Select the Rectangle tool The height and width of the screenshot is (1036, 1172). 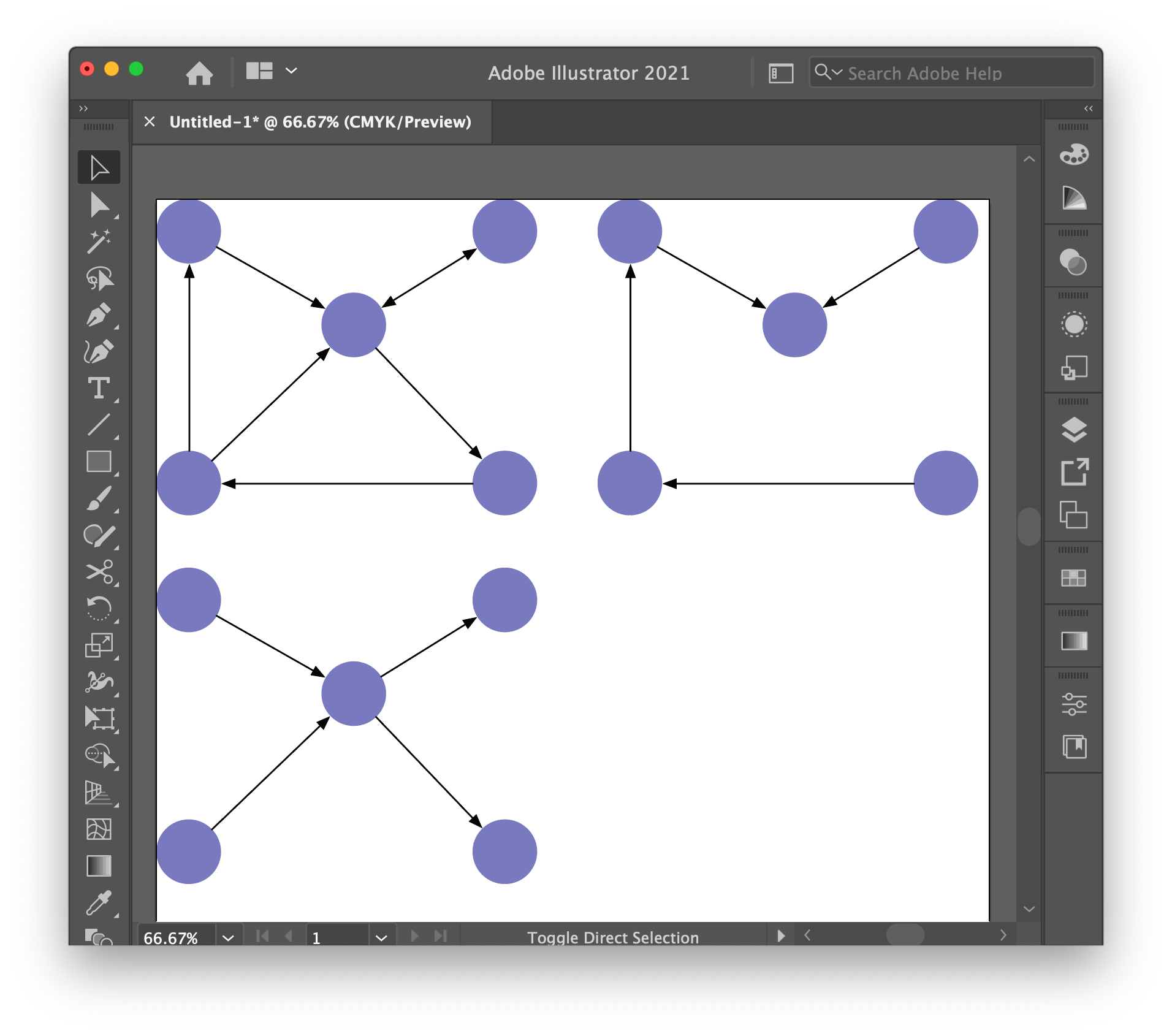(99, 462)
